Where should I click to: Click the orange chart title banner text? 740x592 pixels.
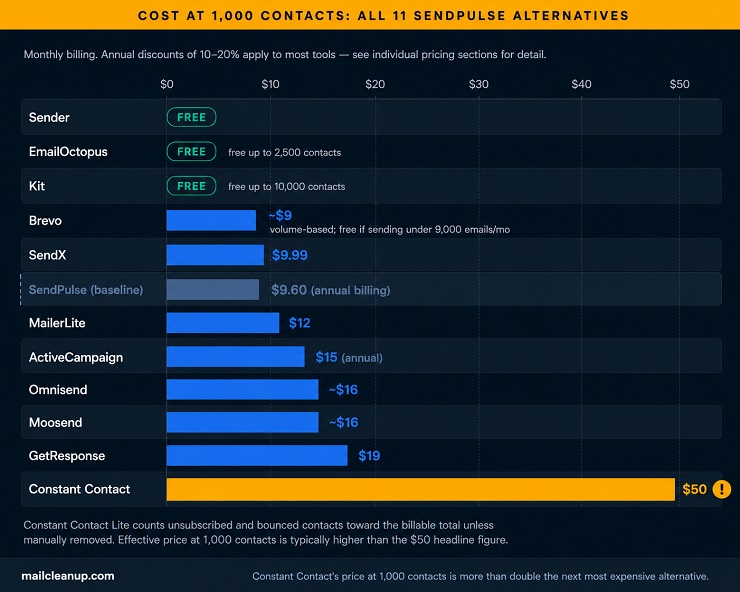(384, 15)
